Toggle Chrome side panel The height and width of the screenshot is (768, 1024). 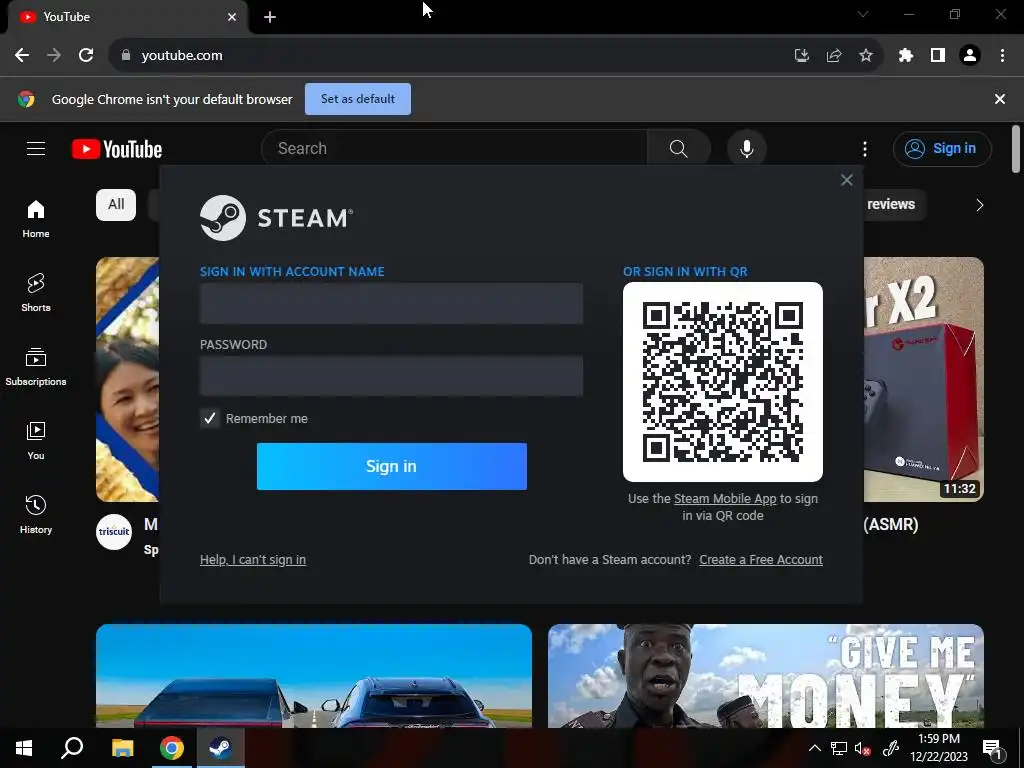938,56
